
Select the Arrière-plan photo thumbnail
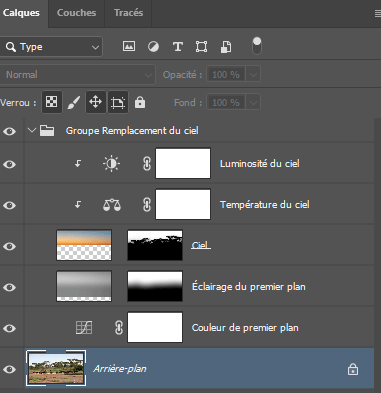[x=56, y=368]
